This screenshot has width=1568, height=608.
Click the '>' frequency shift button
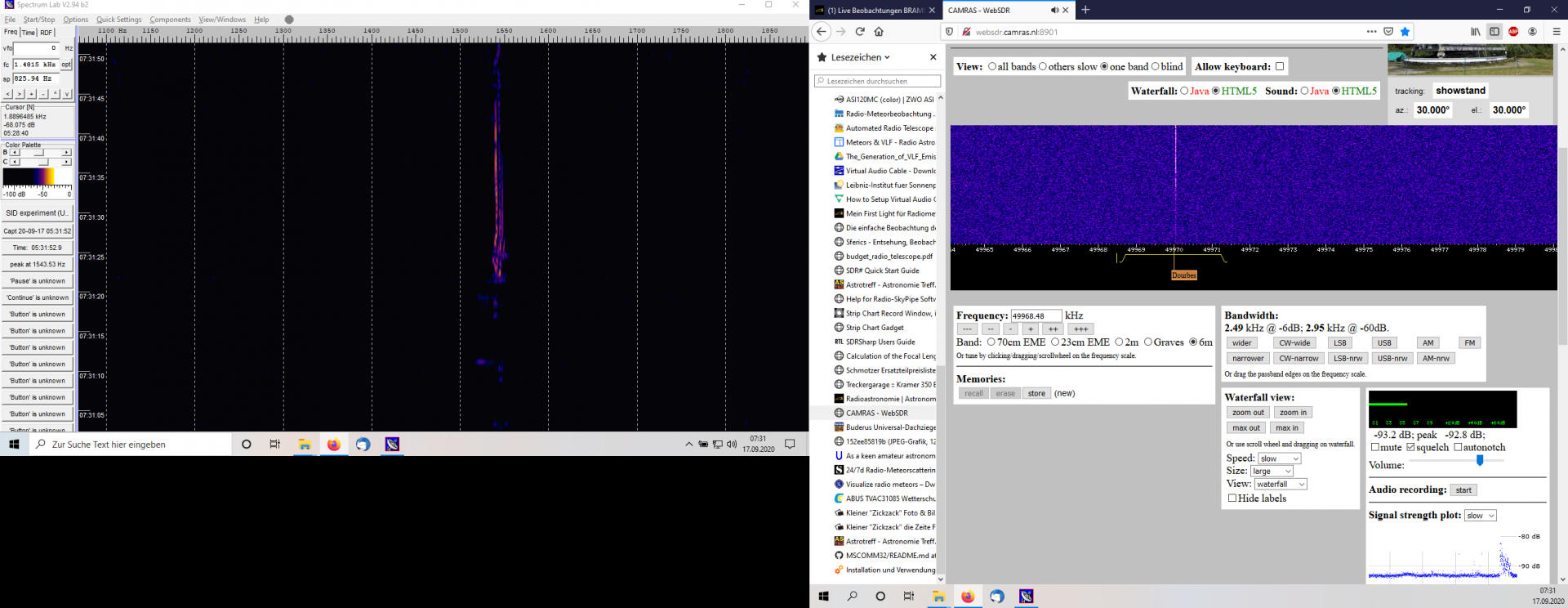pyautogui.click(x=20, y=94)
